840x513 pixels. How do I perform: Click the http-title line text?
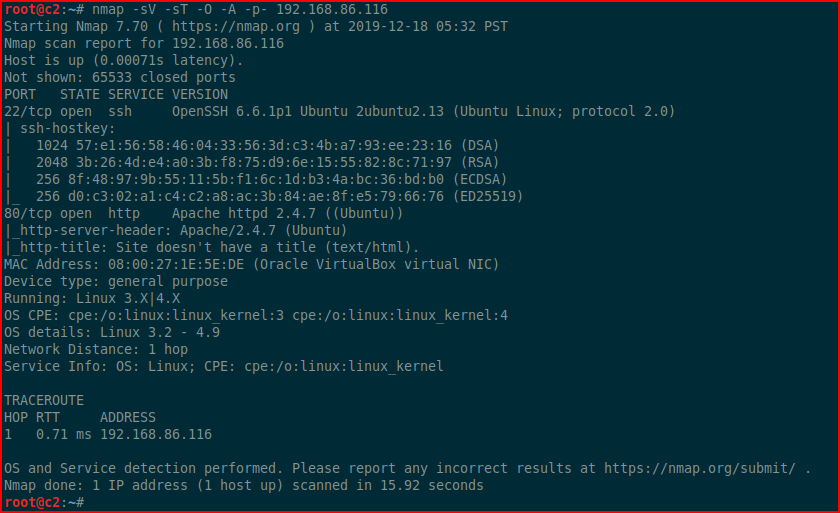pos(212,247)
